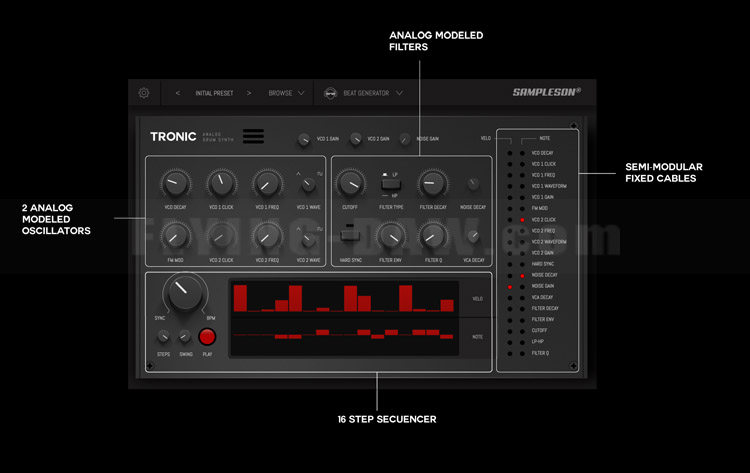Click the VCO 1 Wave selector knob
The image size is (750, 473).
(309, 185)
